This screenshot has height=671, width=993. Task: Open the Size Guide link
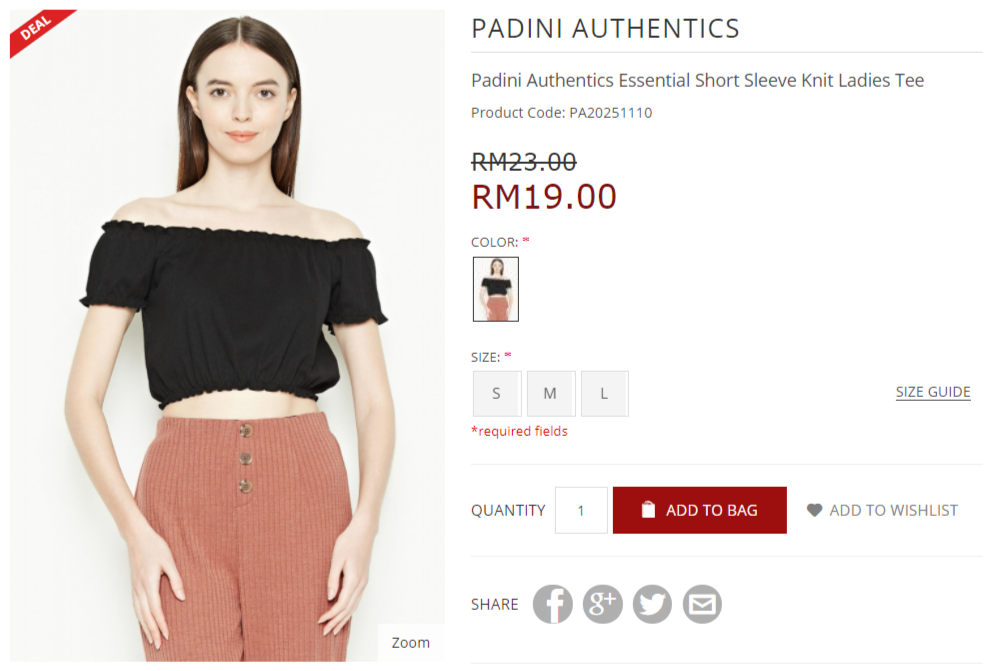tap(933, 392)
